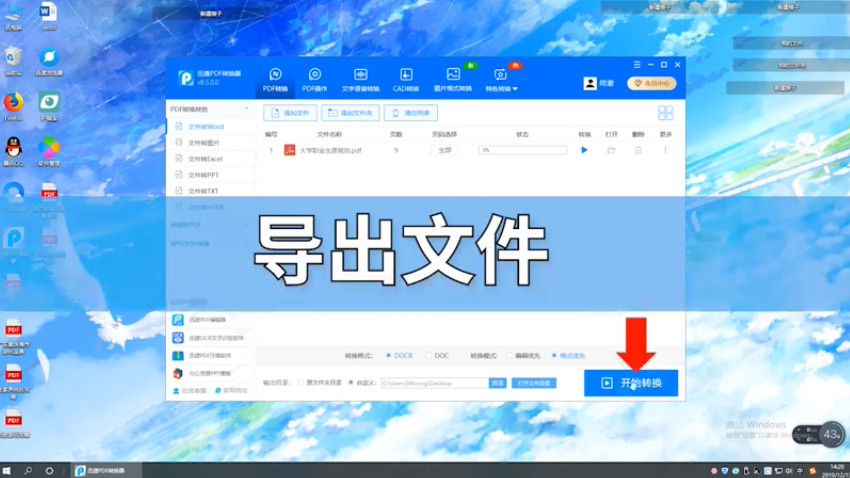This screenshot has width=850, height=478.
Task: Start converting the listed PDF with play icon
Action: point(584,150)
